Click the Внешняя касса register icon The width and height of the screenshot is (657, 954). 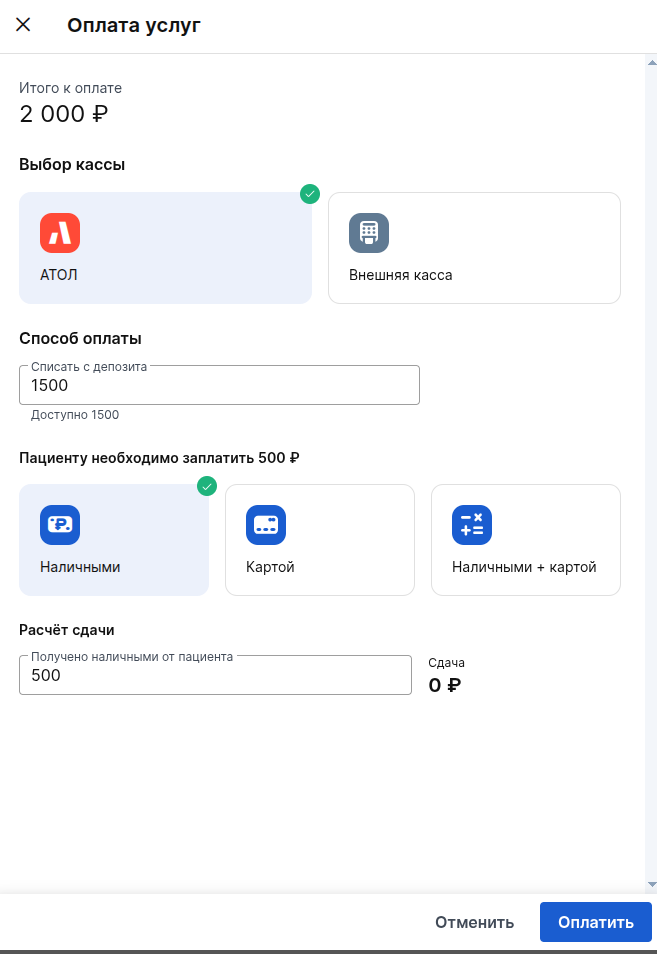click(x=369, y=233)
